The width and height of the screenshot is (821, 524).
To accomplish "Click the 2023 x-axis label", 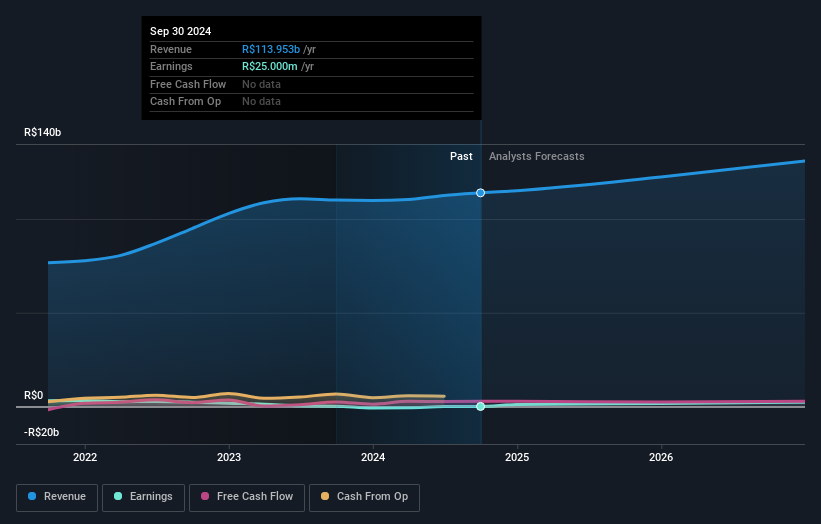I will (x=229, y=457).
